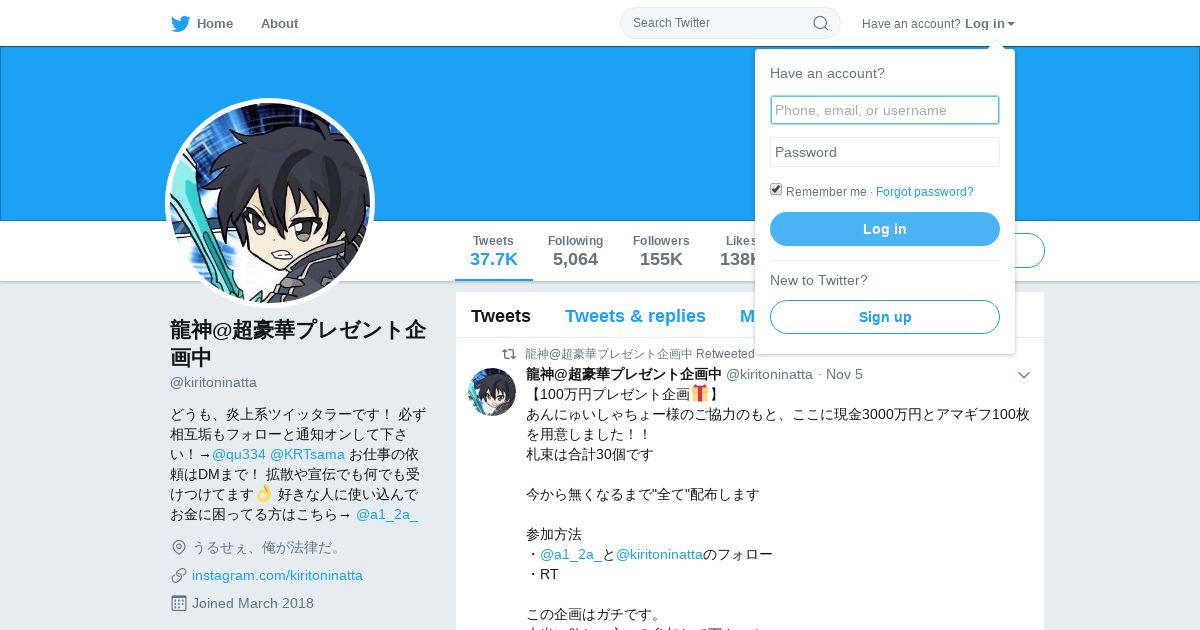Focus the Password input field
This screenshot has width=1200, height=630.
pos(885,152)
